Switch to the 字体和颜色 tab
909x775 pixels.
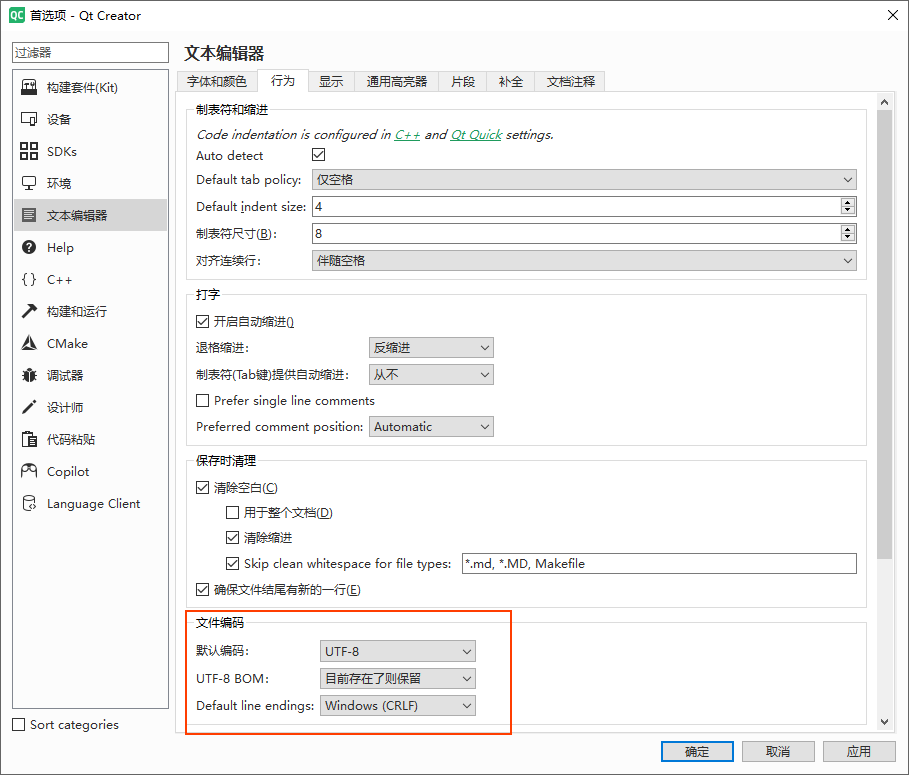217,82
